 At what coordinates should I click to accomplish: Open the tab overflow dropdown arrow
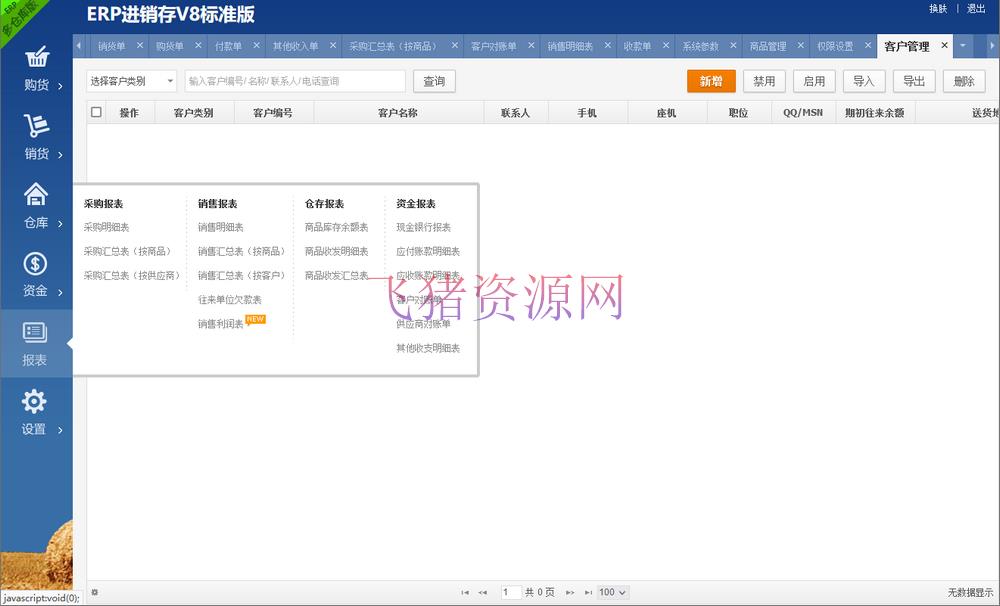(963, 45)
